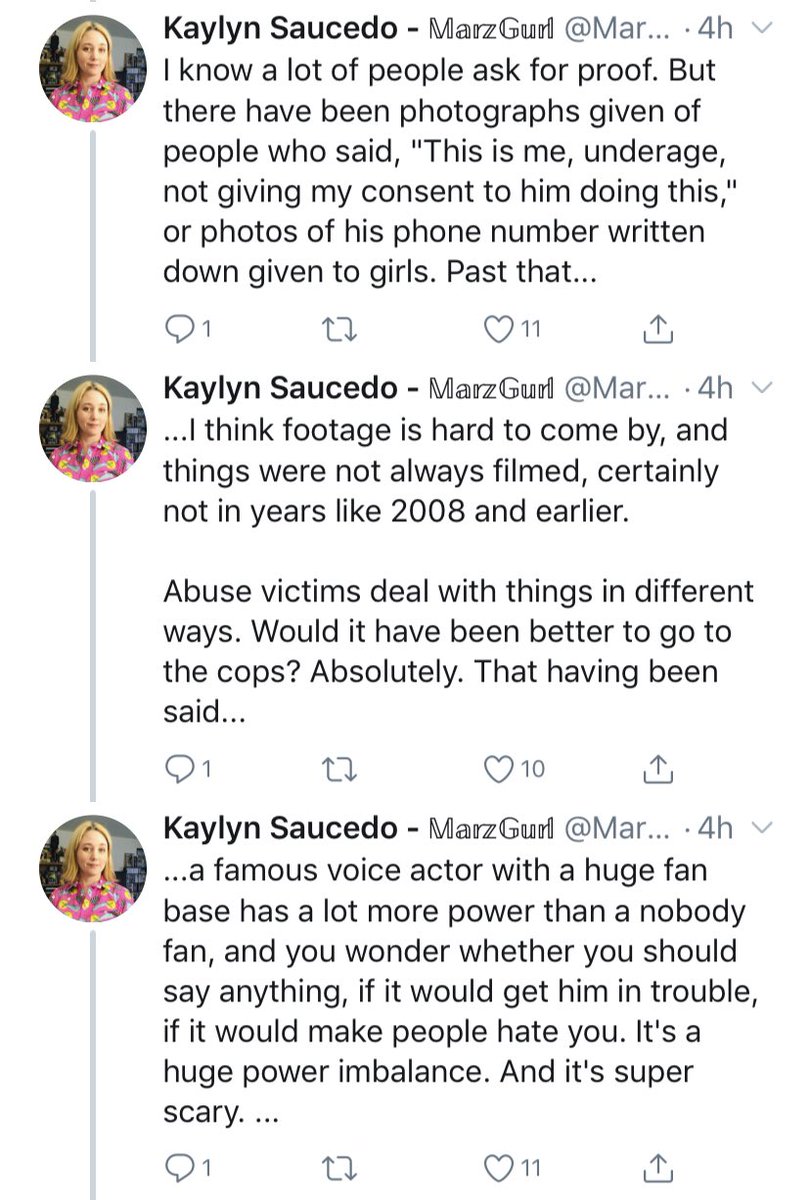Share the tweet about photographs given as proof

point(653,327)
